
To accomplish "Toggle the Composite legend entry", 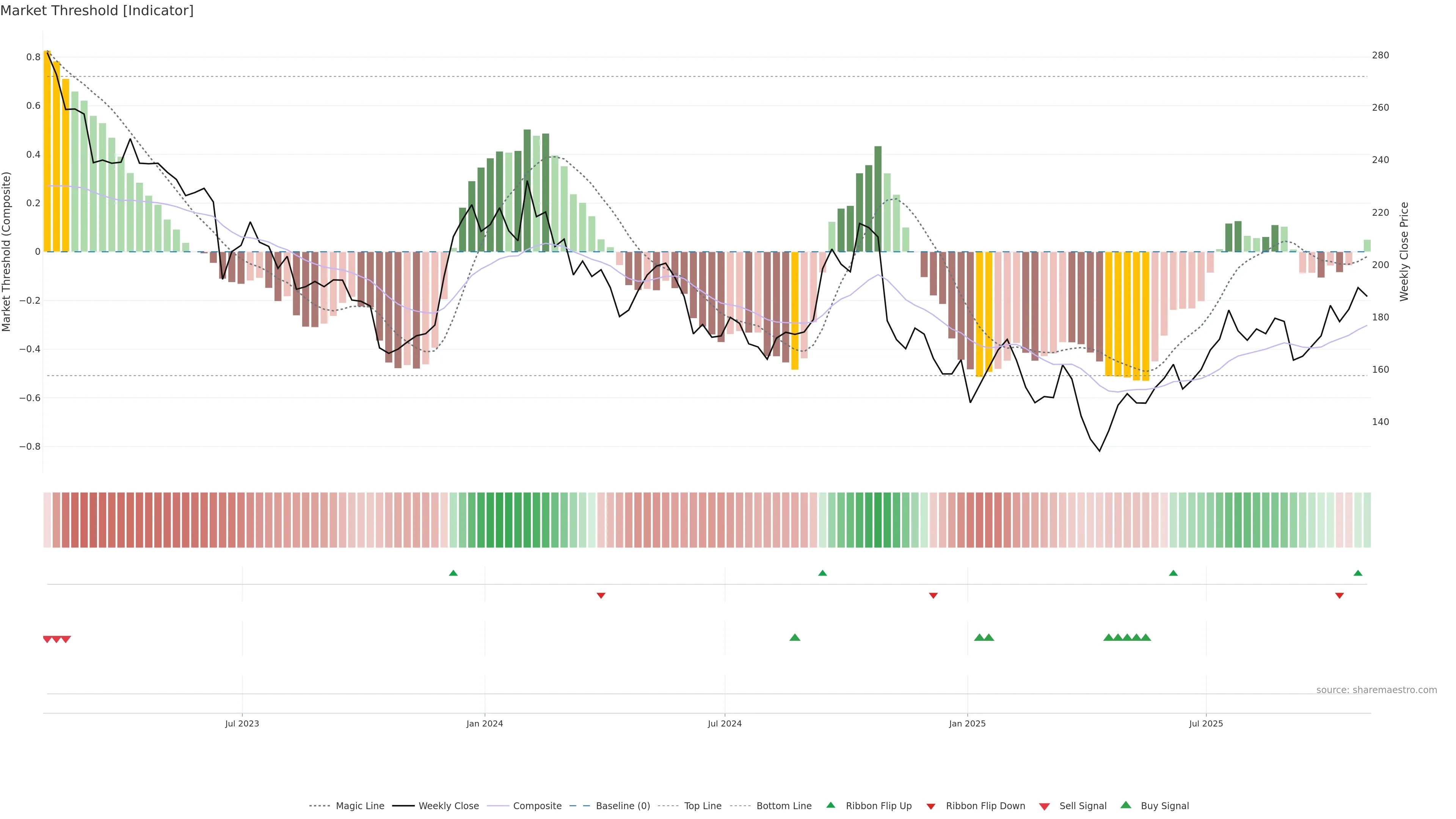I will pos(537,806).
